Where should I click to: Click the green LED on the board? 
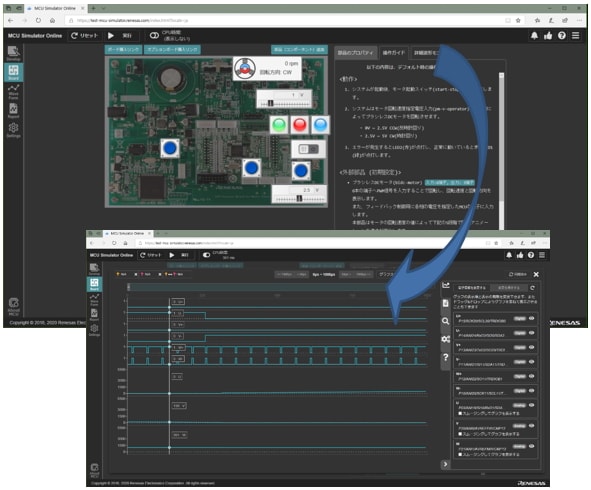[279, 125]
